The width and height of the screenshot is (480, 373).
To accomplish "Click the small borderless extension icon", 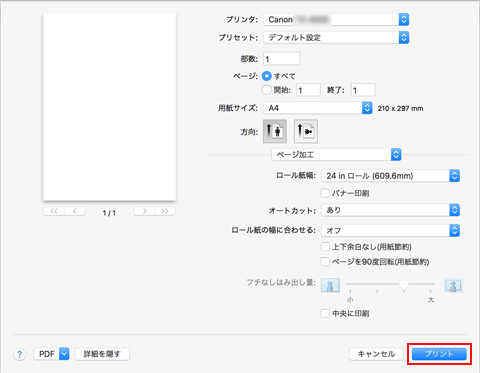I will click(x=330, y=285).
